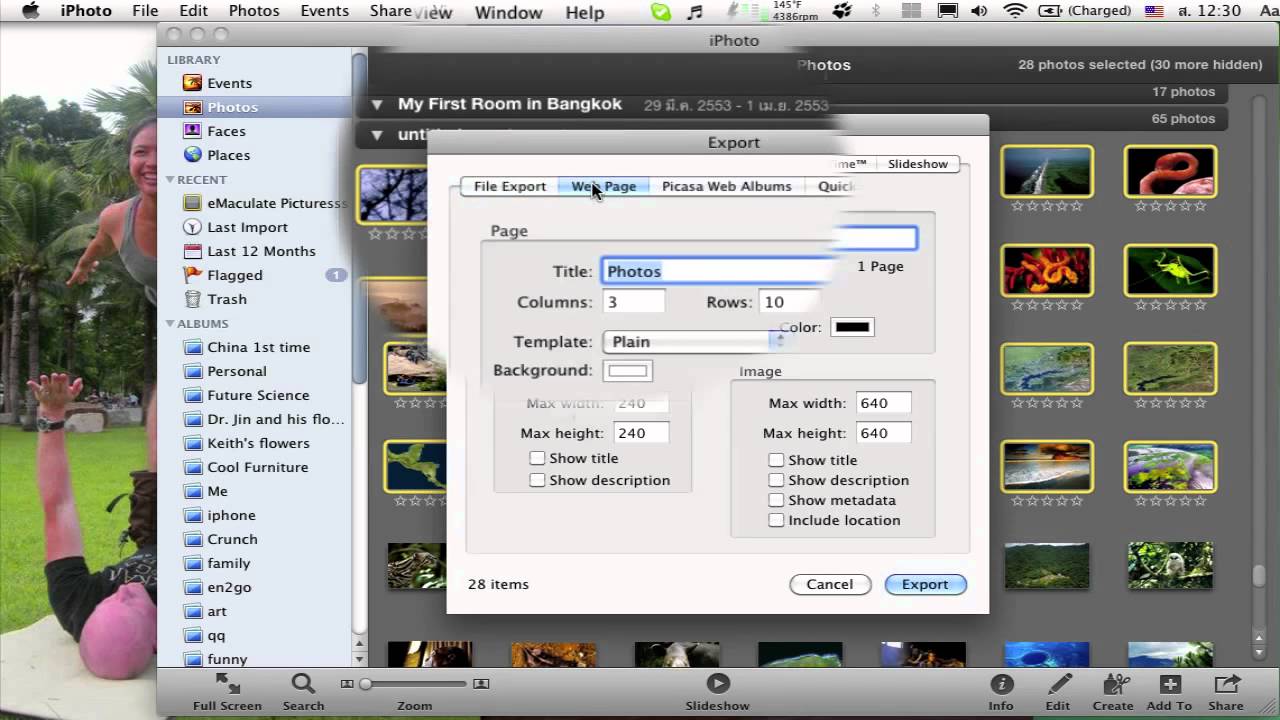Click the image Max height field
This screenshot has width=1280, height=720.
(884, 433)
